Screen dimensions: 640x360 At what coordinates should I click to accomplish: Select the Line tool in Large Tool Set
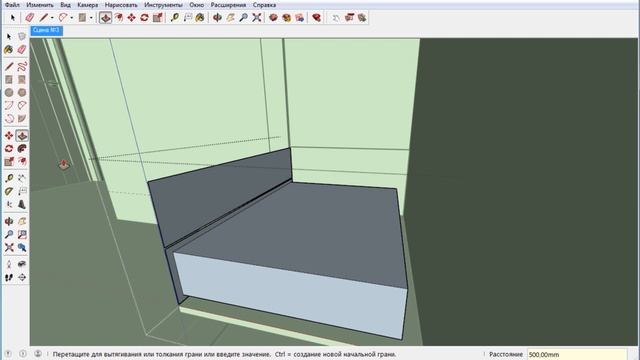click(9, 66)
